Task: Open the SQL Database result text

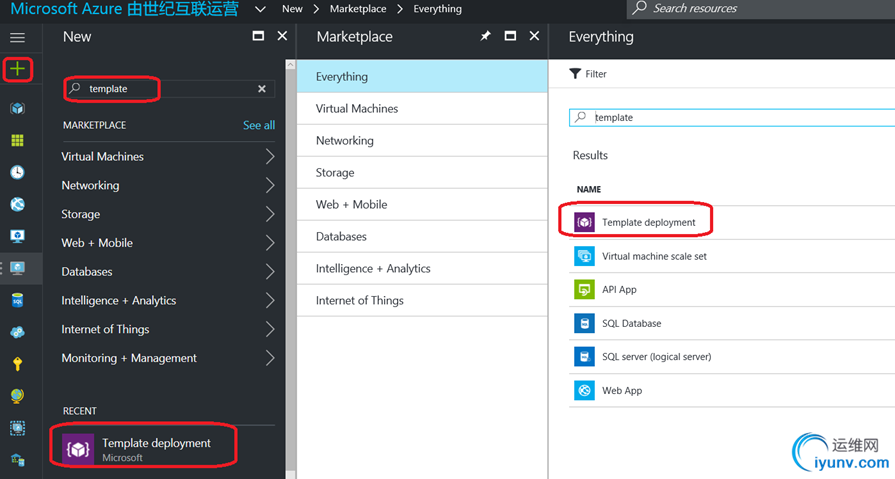Action: click(x=631, y=323)
